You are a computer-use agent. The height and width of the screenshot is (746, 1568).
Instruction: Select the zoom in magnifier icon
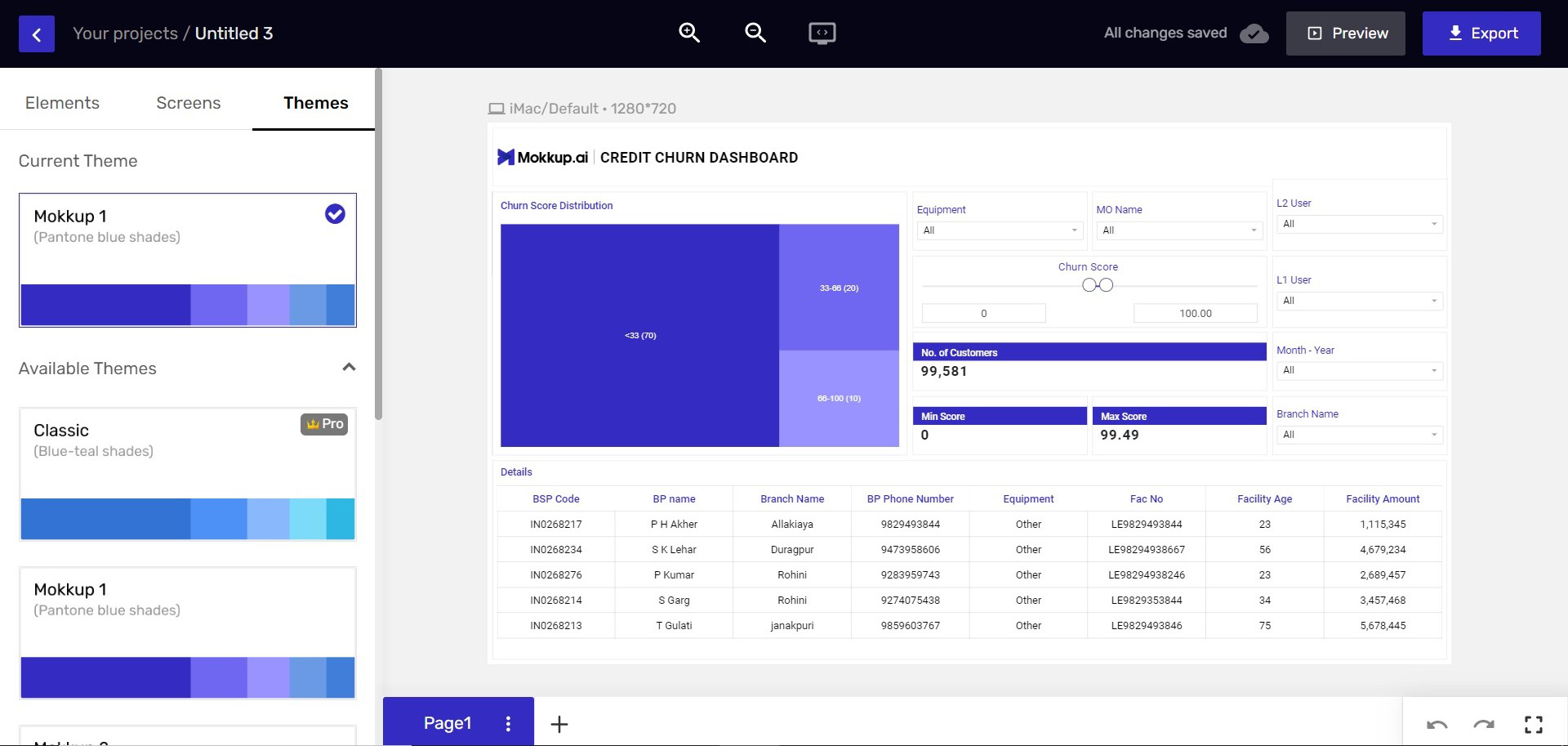coord(688,33)
